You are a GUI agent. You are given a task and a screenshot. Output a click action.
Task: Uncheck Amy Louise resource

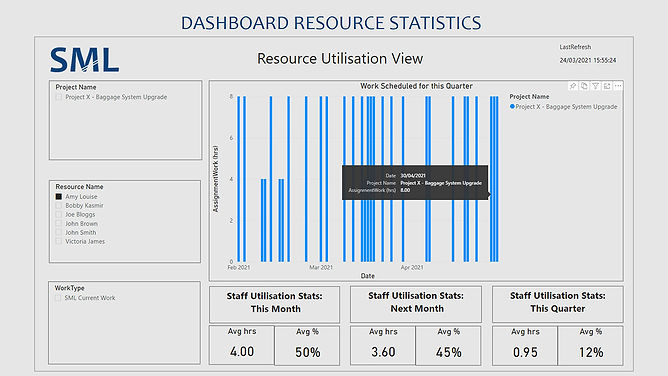59,197
